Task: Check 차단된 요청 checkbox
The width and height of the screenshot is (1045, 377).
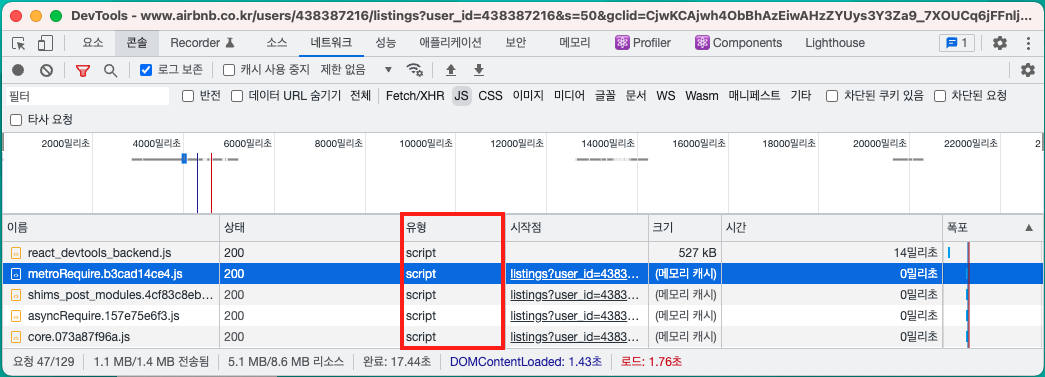Action: [x=940, y=96]
